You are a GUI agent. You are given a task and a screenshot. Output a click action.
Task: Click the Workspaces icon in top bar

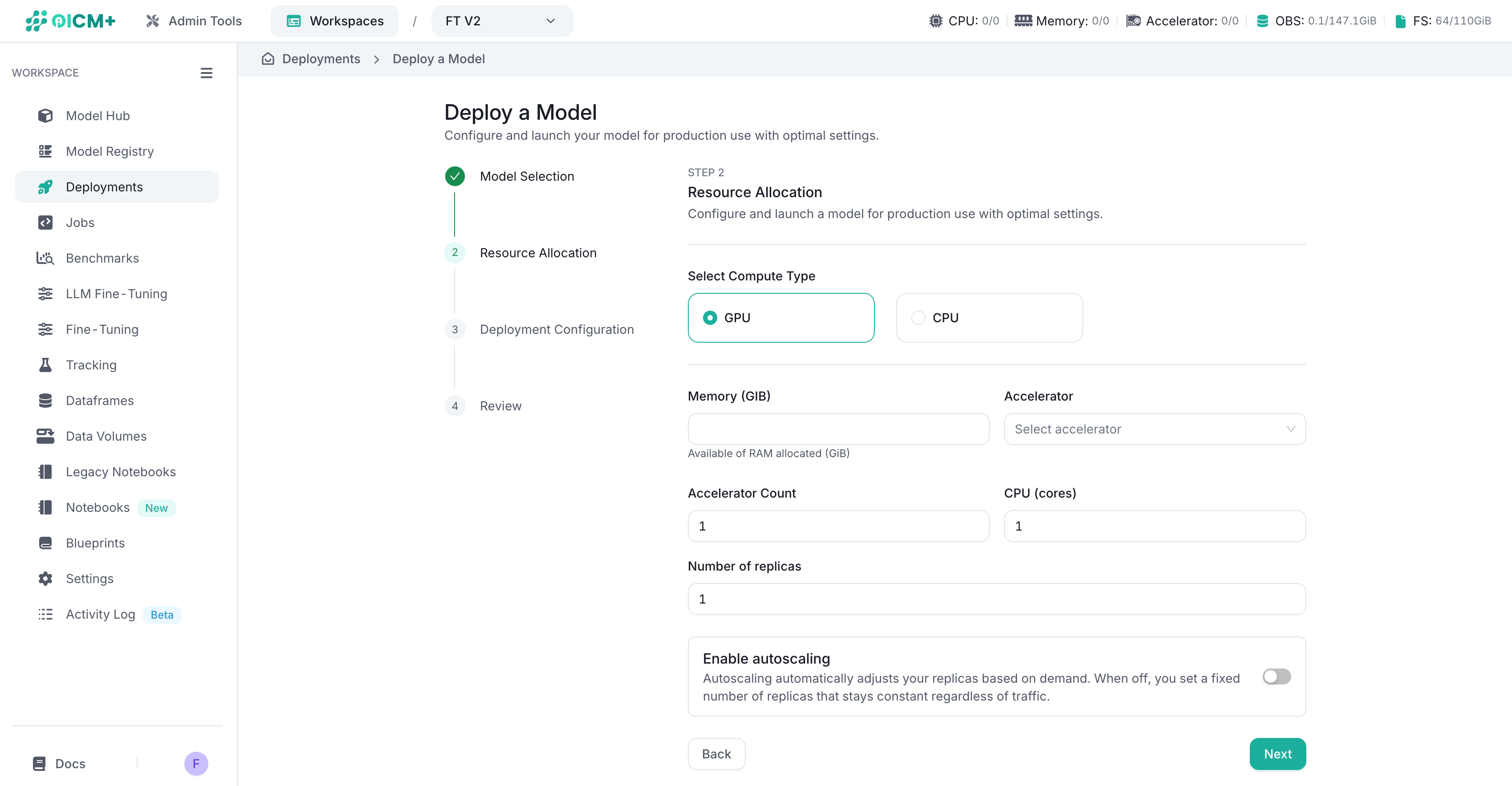tap(293, 21)
